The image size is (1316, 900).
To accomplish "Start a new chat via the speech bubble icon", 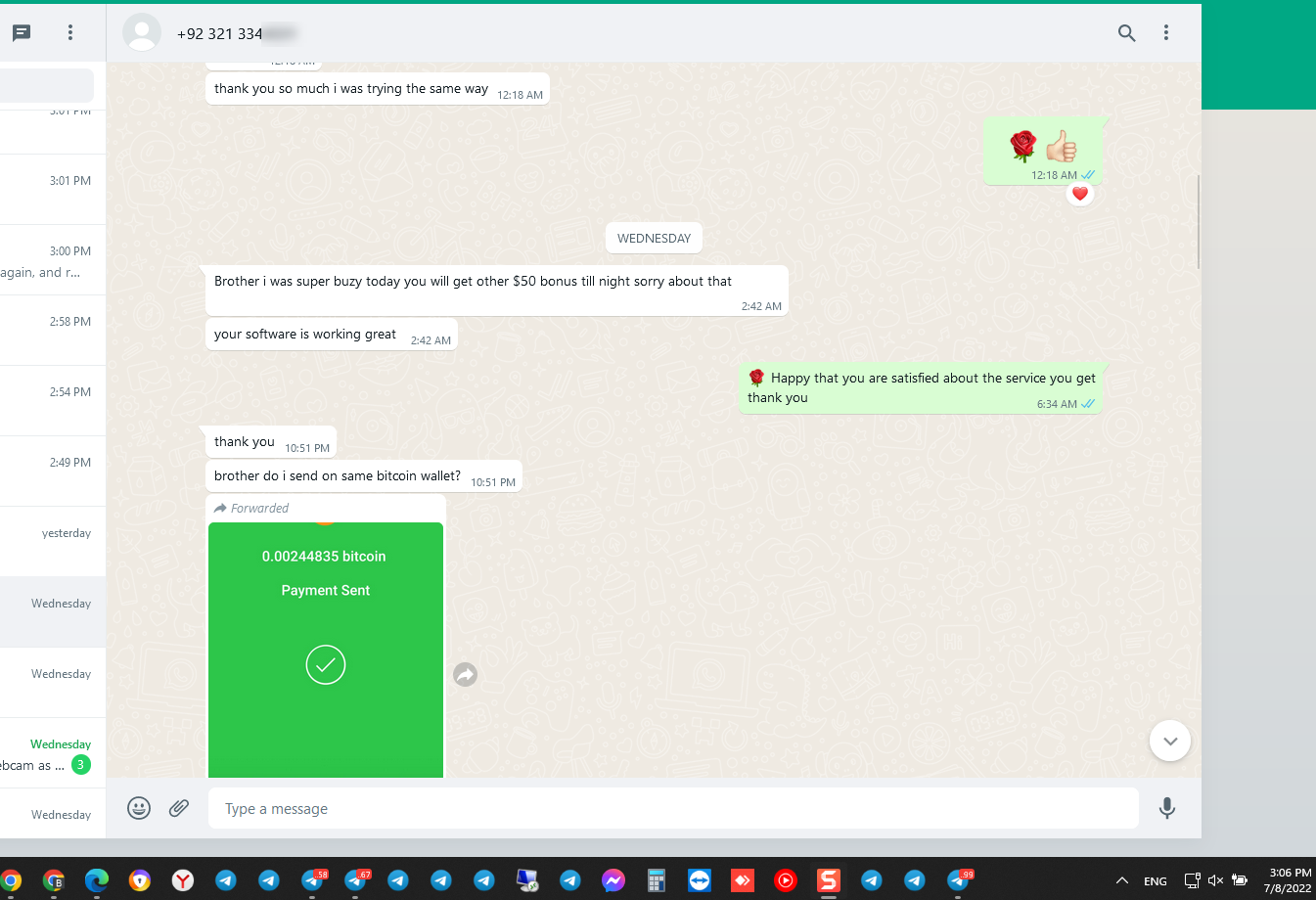I will coord(20,31).
